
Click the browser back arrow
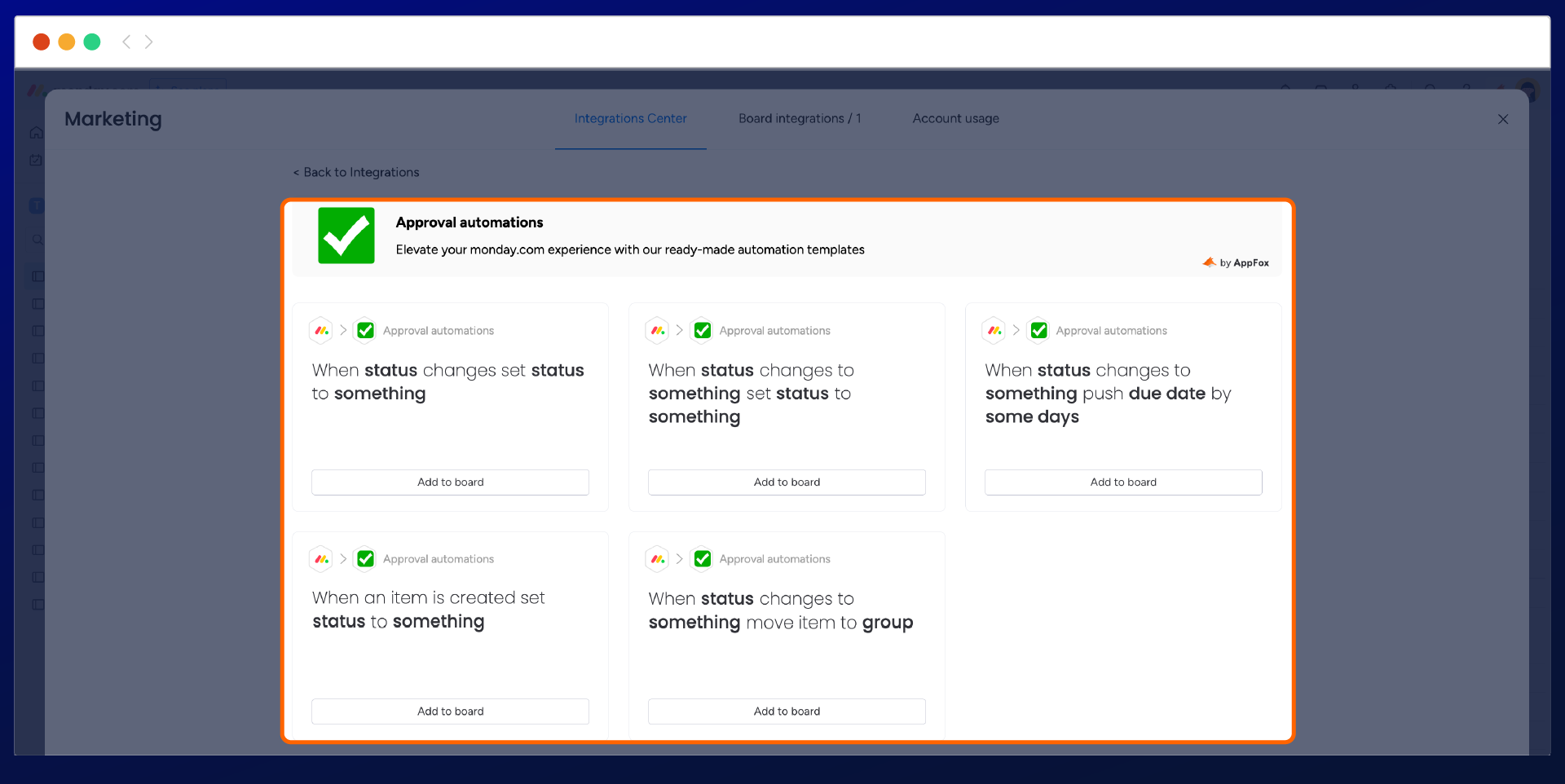point(126,42)
